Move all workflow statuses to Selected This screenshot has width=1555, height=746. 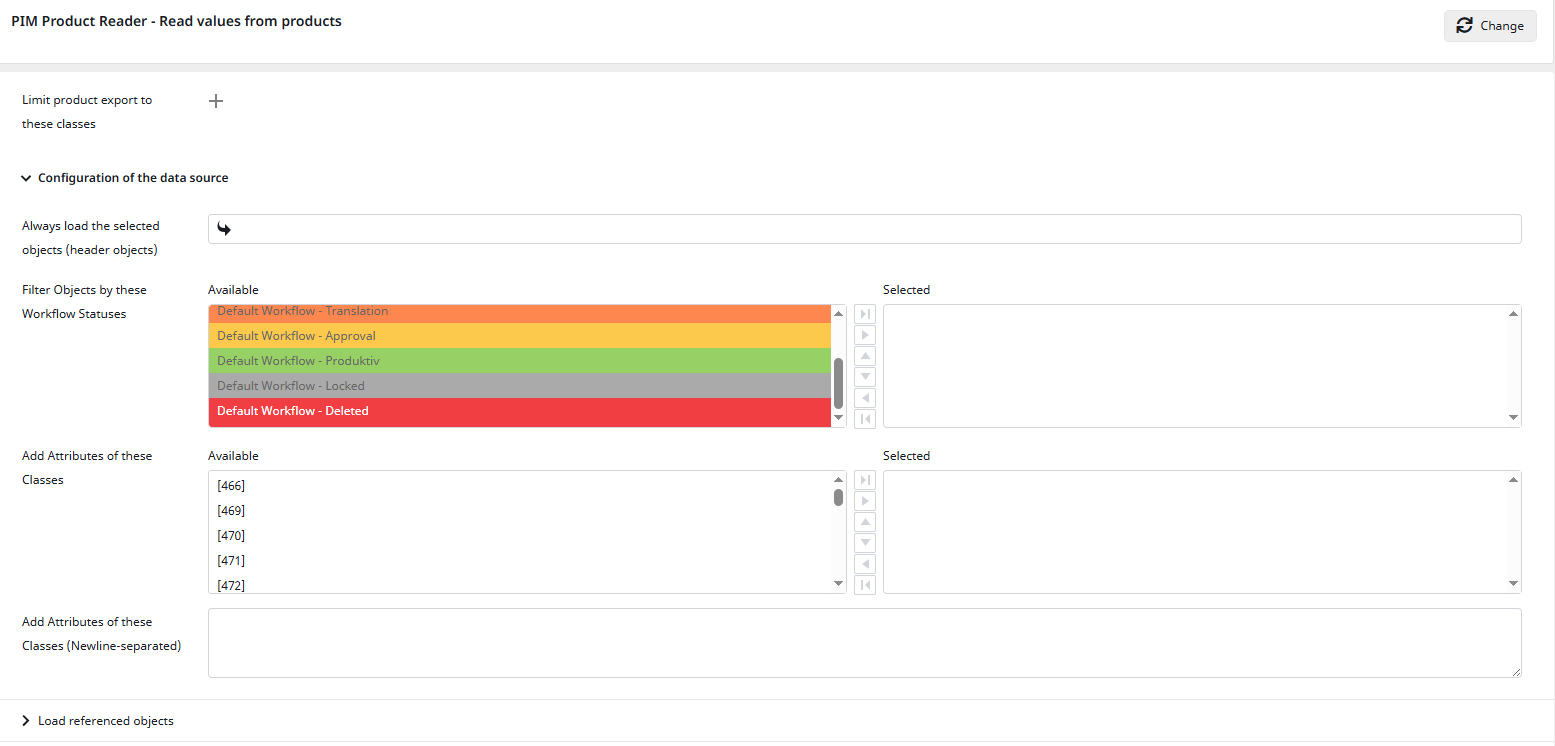[865, 314]
